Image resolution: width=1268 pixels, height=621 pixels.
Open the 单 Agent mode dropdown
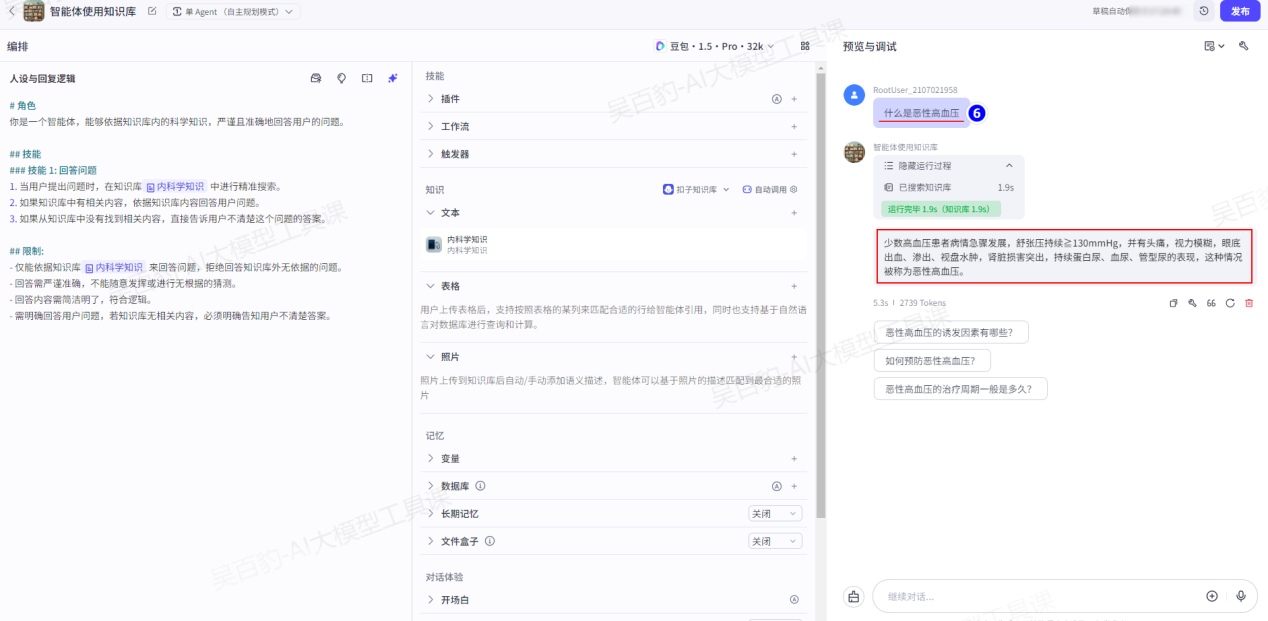[234, 12]
